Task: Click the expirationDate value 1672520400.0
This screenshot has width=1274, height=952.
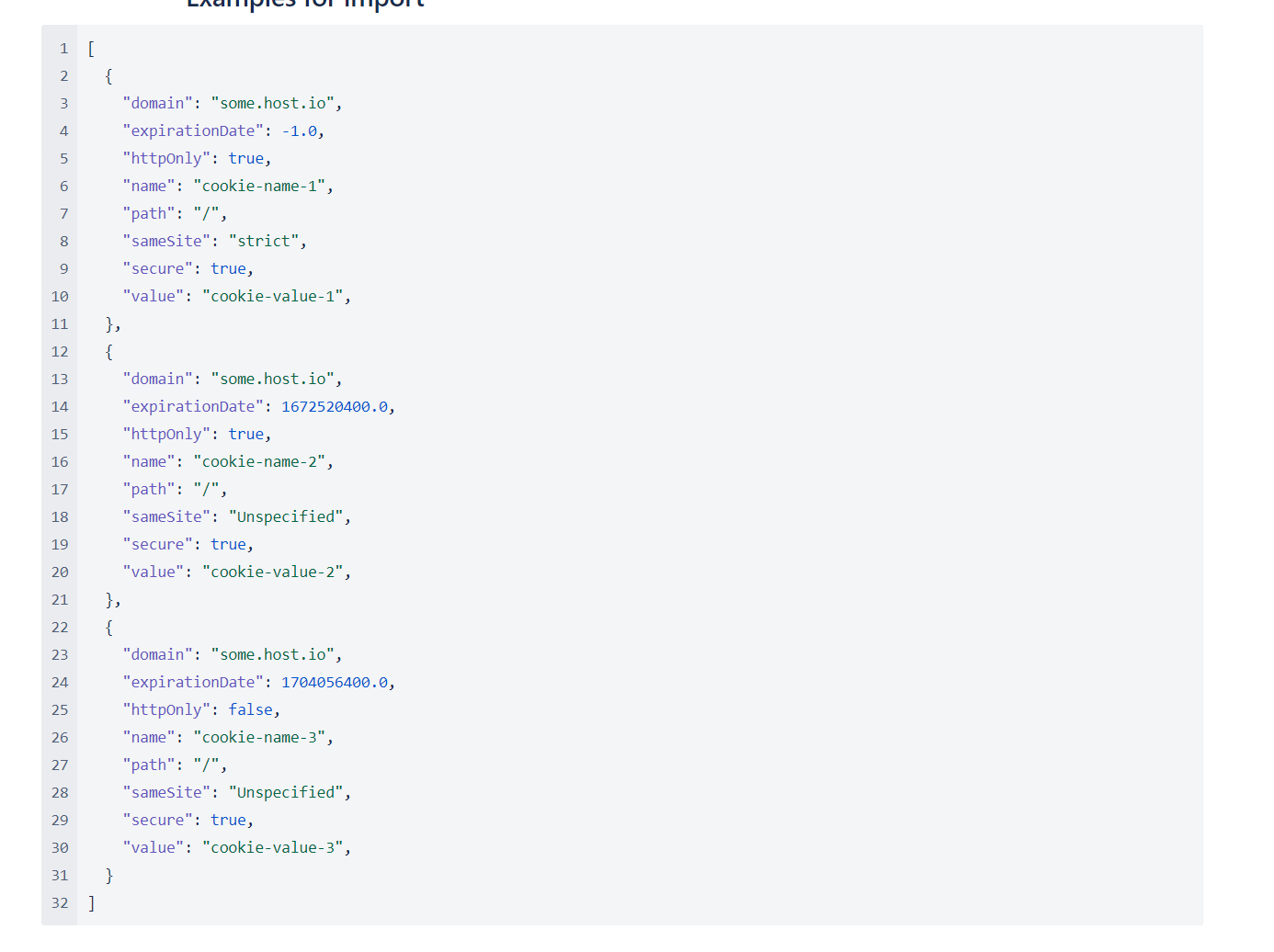Action: pyautogui.click(x=335, y=407)
